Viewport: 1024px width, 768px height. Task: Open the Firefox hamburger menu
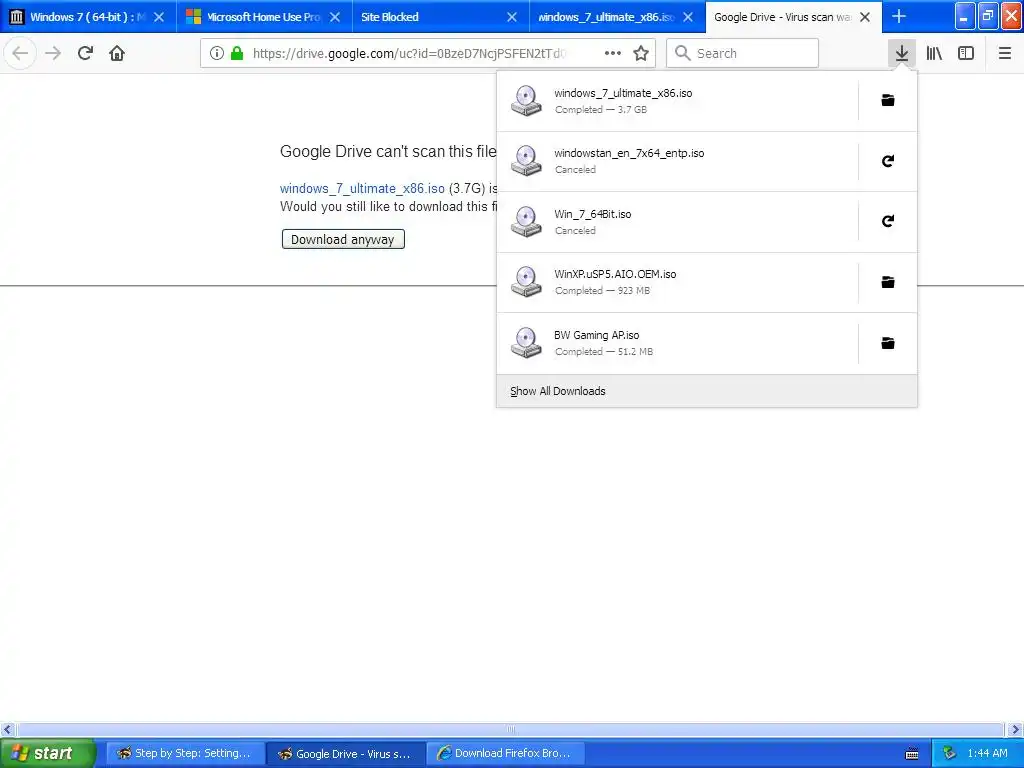tap(1004, 53)
